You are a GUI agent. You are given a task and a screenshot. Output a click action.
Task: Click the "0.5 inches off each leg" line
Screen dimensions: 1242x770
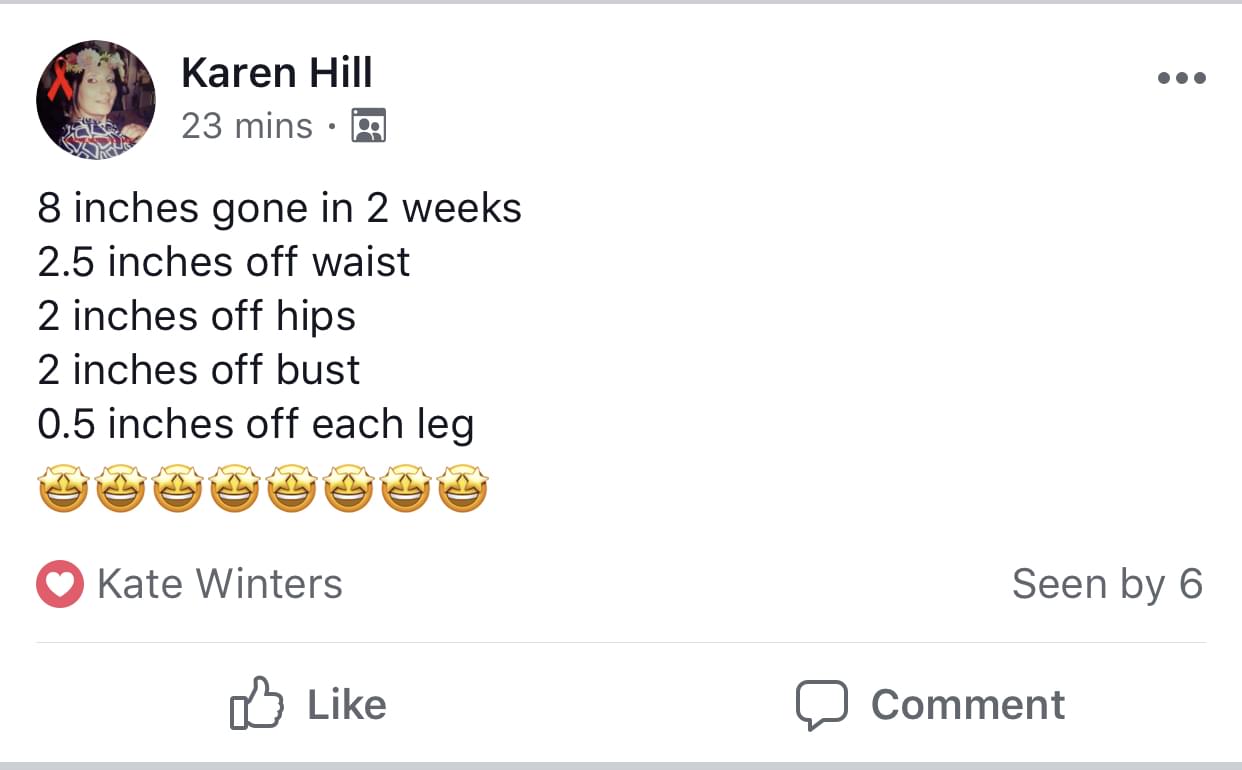(x=256, y=424)
